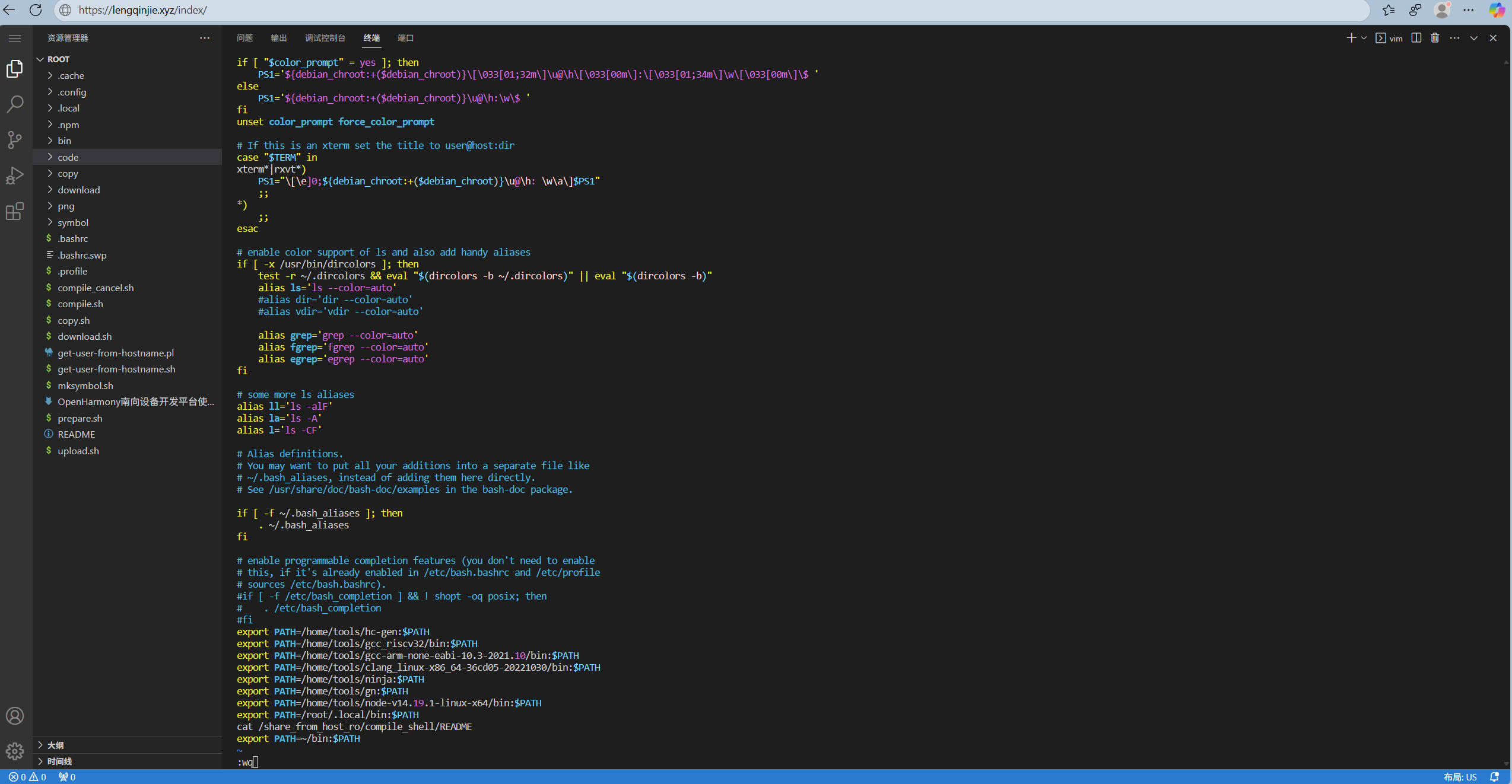
Task: Reload the page with the browser refresh button
Action: pyautogui.click(x=36, y=9)
